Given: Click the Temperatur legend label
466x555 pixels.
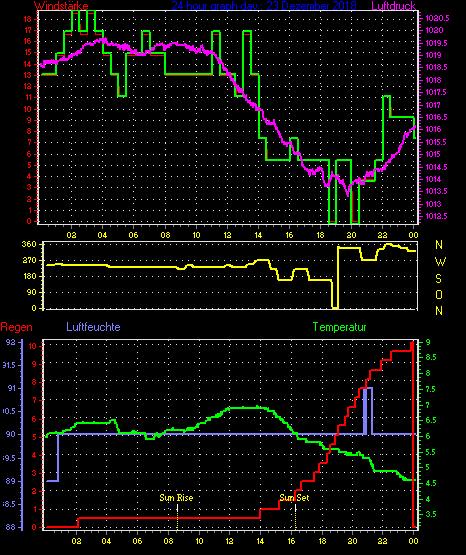Looking at the screenshot, I should 339,327.
